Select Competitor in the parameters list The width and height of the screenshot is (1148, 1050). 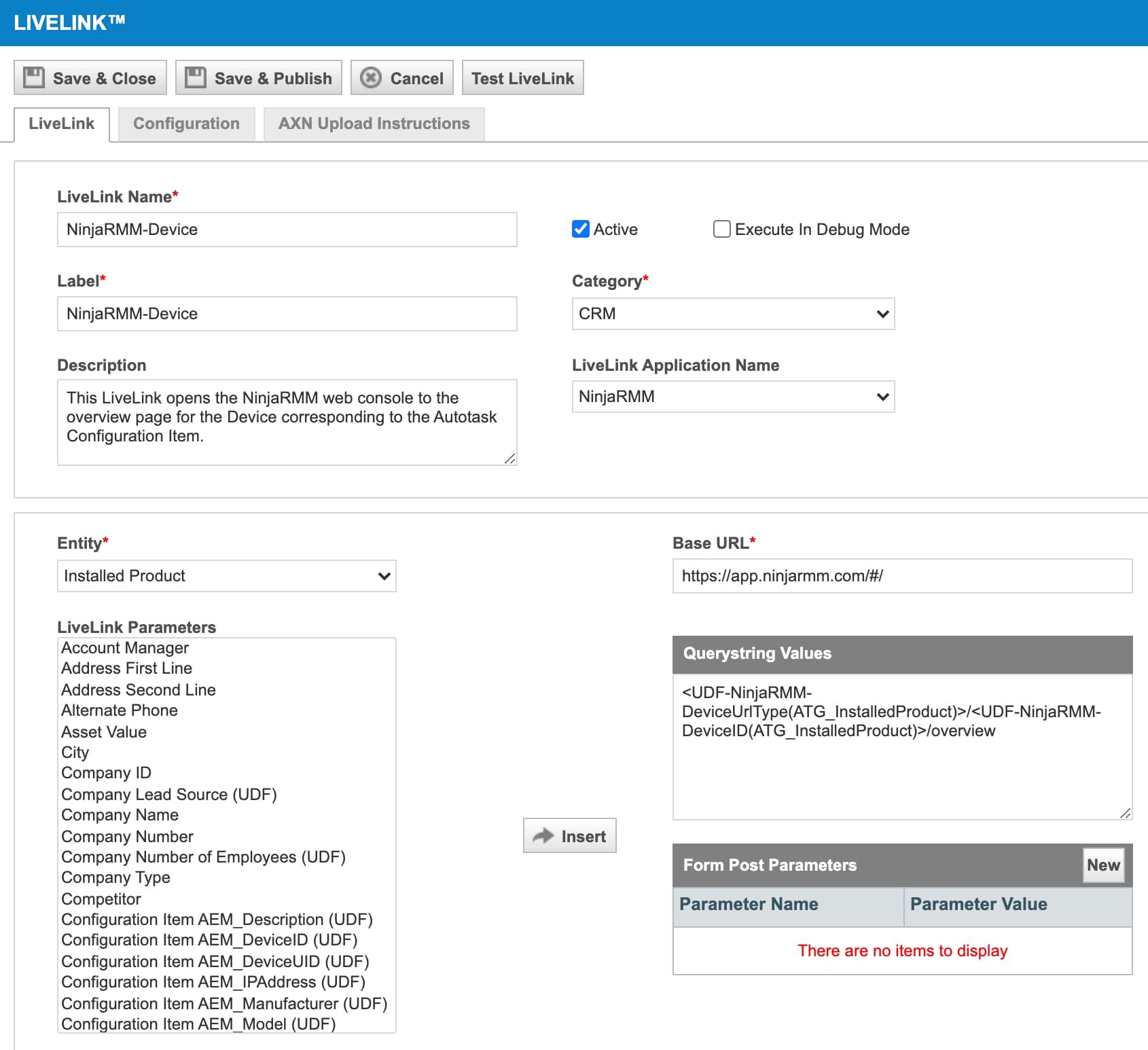(227, 899)
